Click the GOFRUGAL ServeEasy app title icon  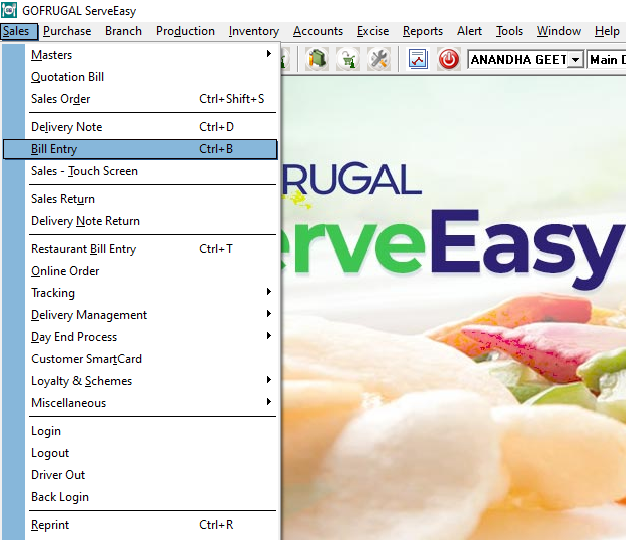pyautogui.click(x=9, y=10)
